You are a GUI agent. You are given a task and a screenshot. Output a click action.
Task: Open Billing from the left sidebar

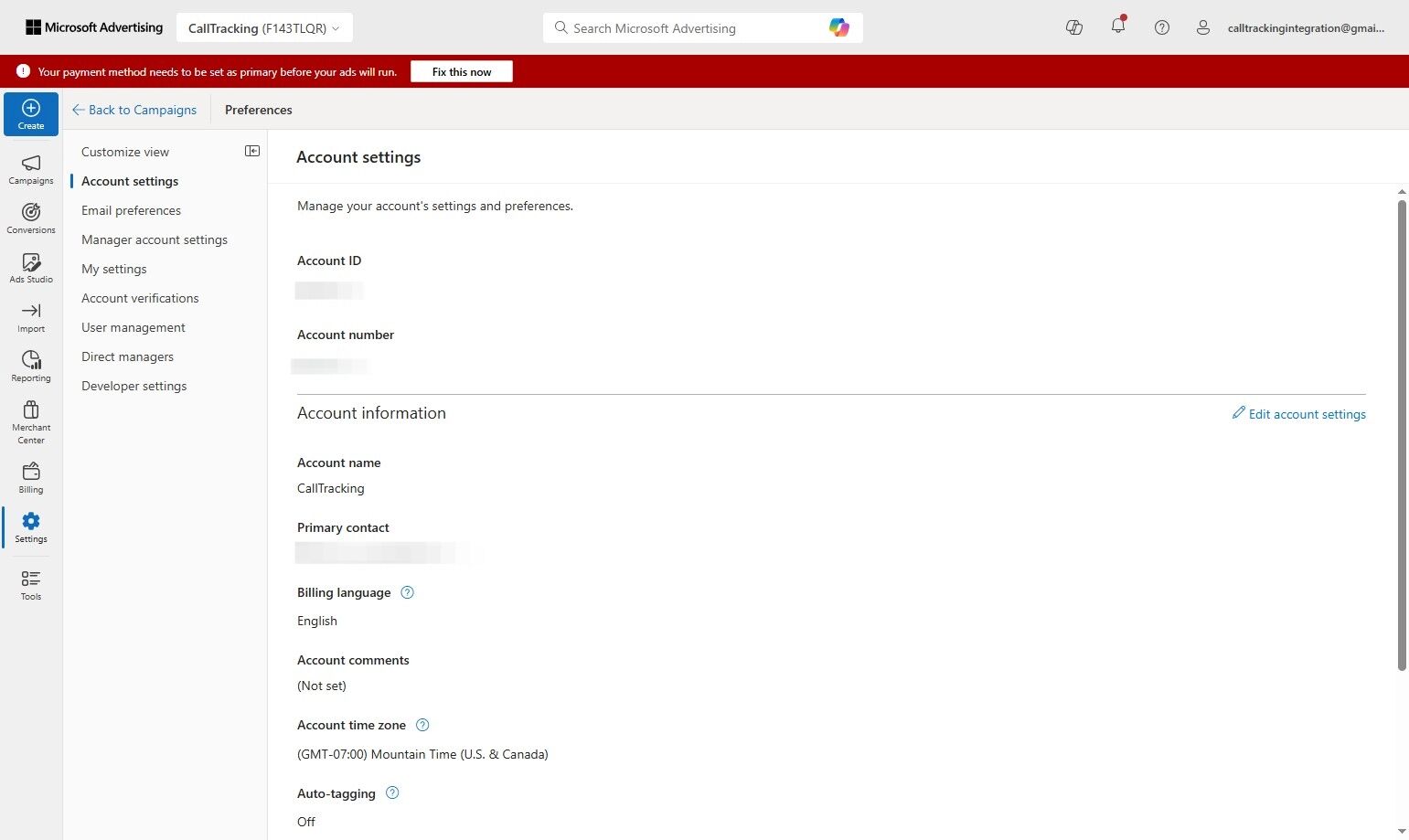click(31, 478)
